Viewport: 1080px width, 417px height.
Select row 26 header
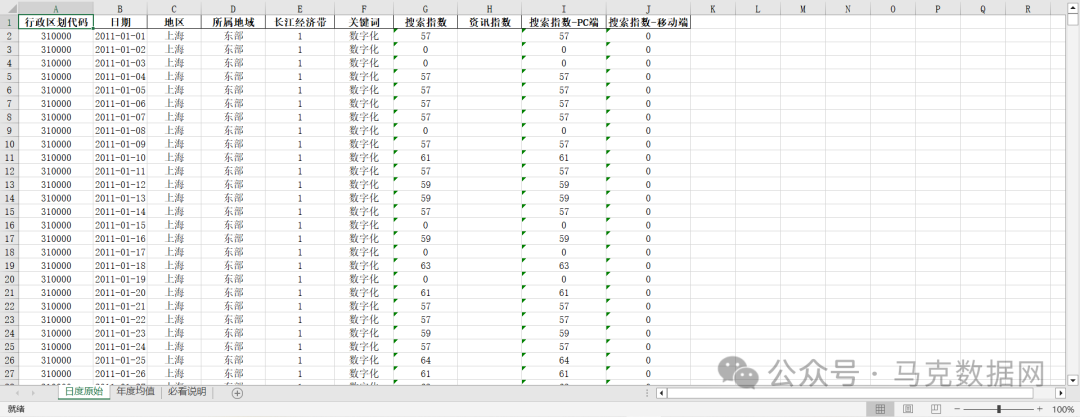tap(9, 360)
